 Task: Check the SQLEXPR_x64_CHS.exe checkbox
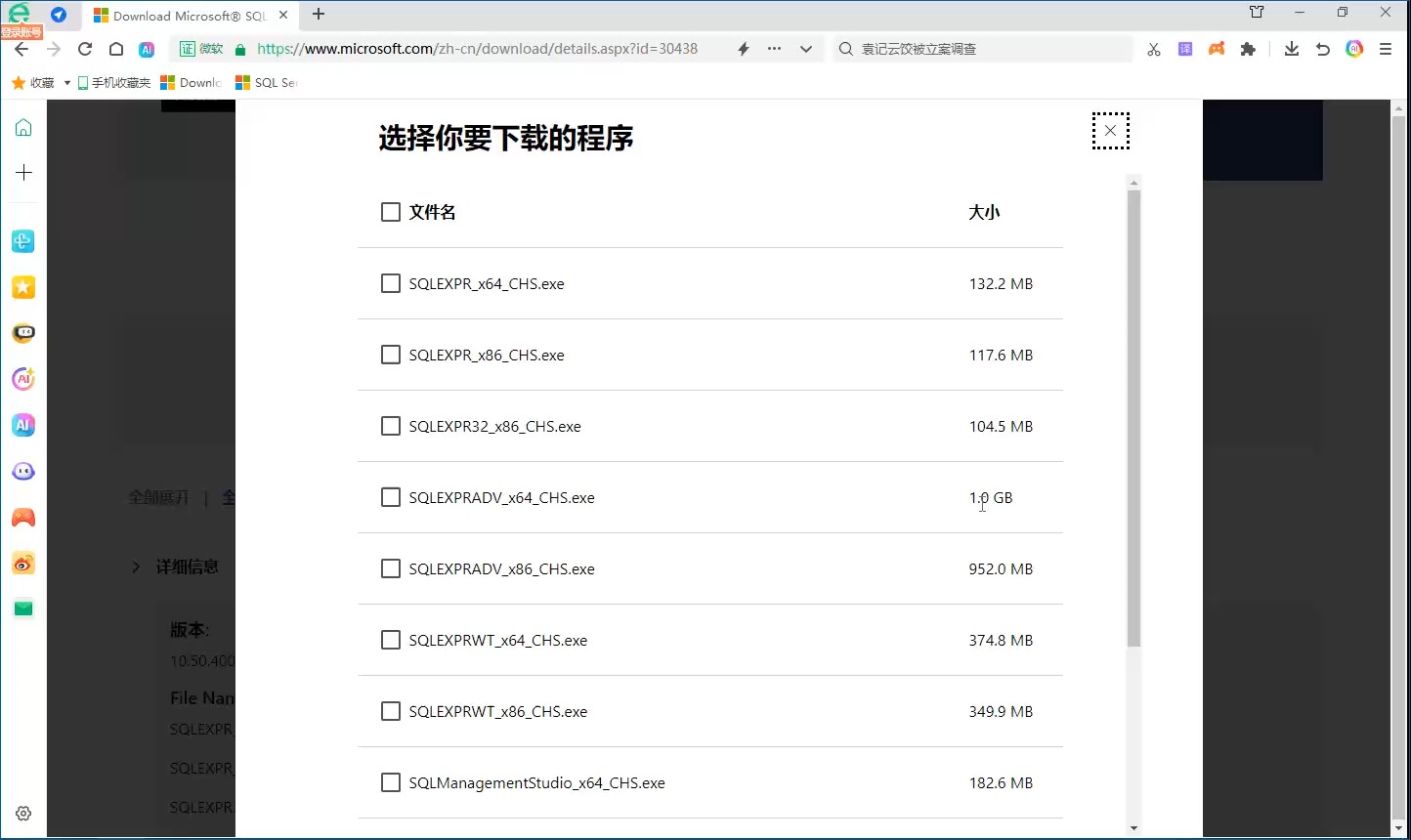(391, 283)
